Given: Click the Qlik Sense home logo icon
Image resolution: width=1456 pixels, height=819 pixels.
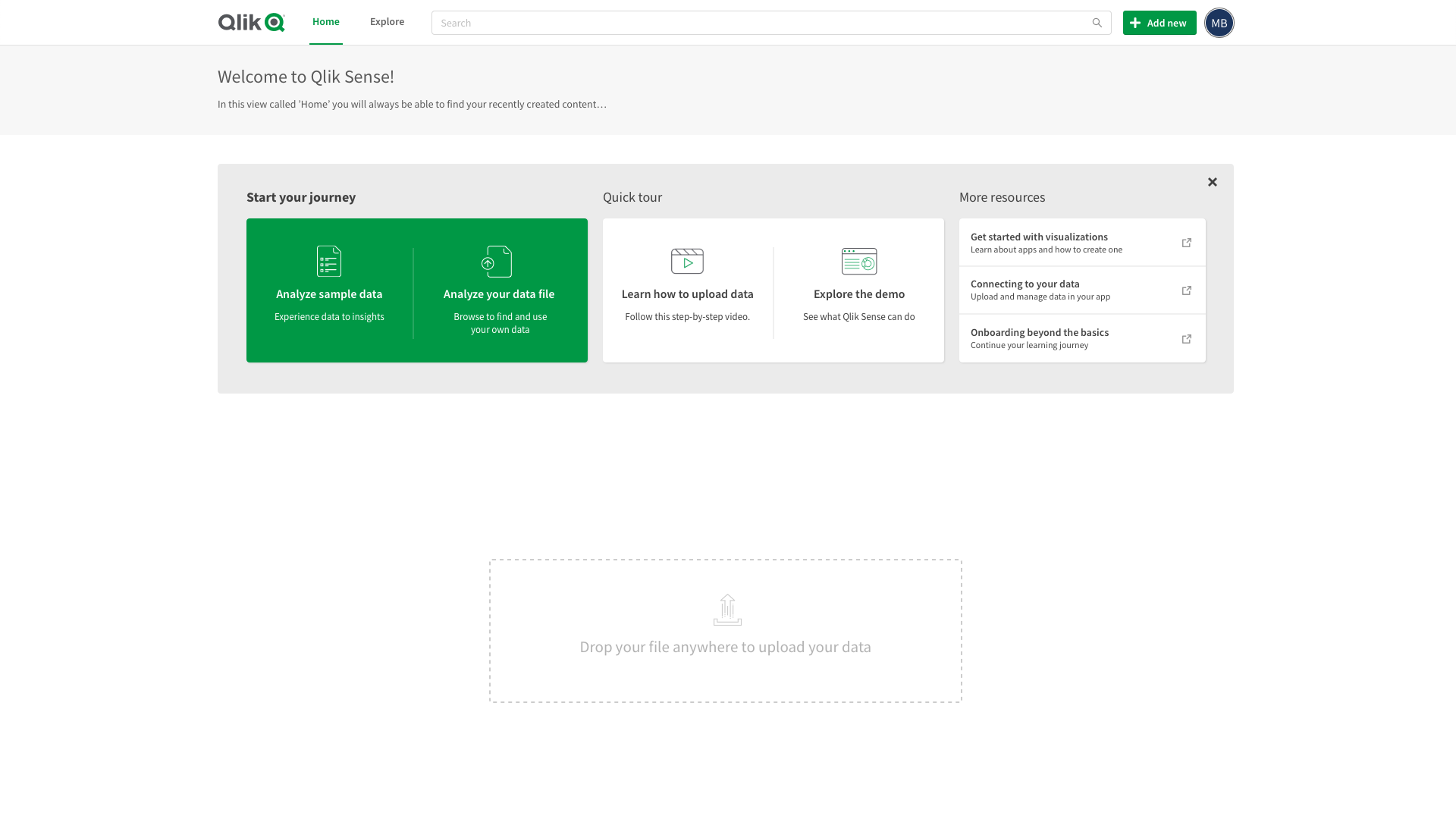Looking at the screenshot, I should pyautogui.click(x=252, y=22).
